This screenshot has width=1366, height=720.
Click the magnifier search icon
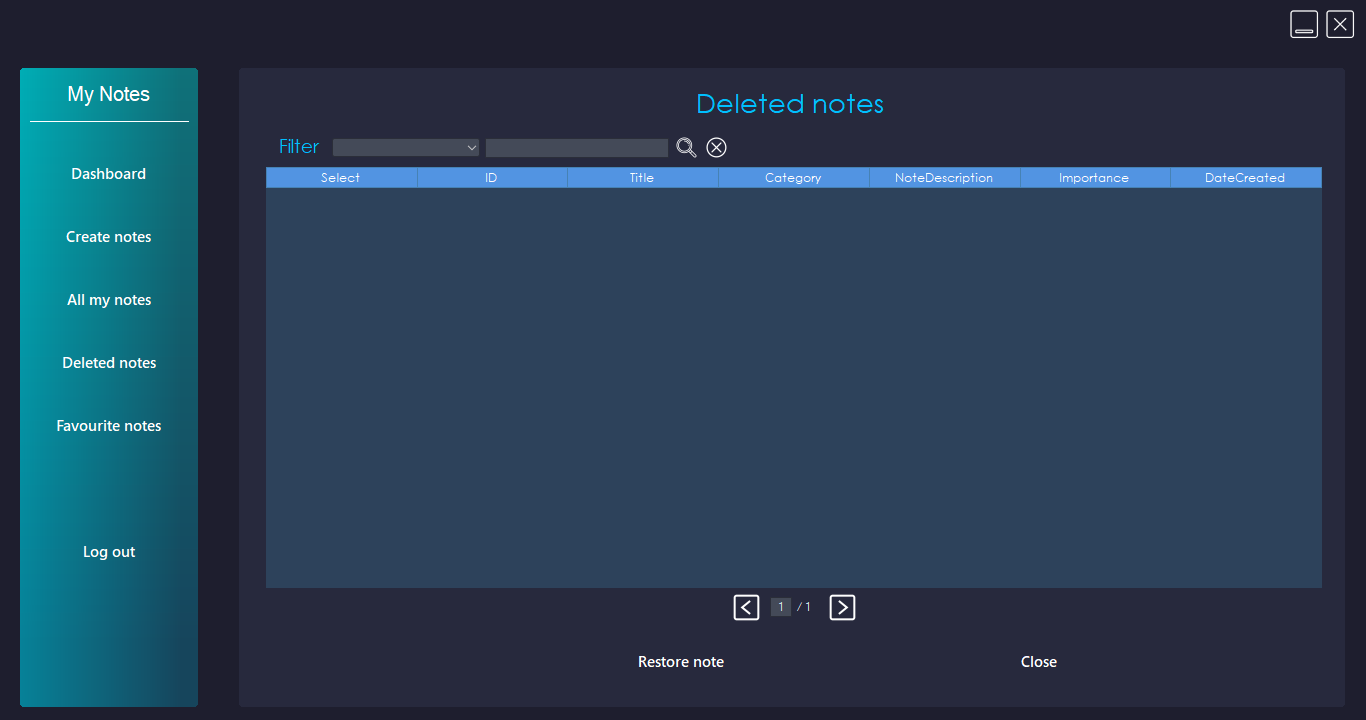[x=686, y=148]
